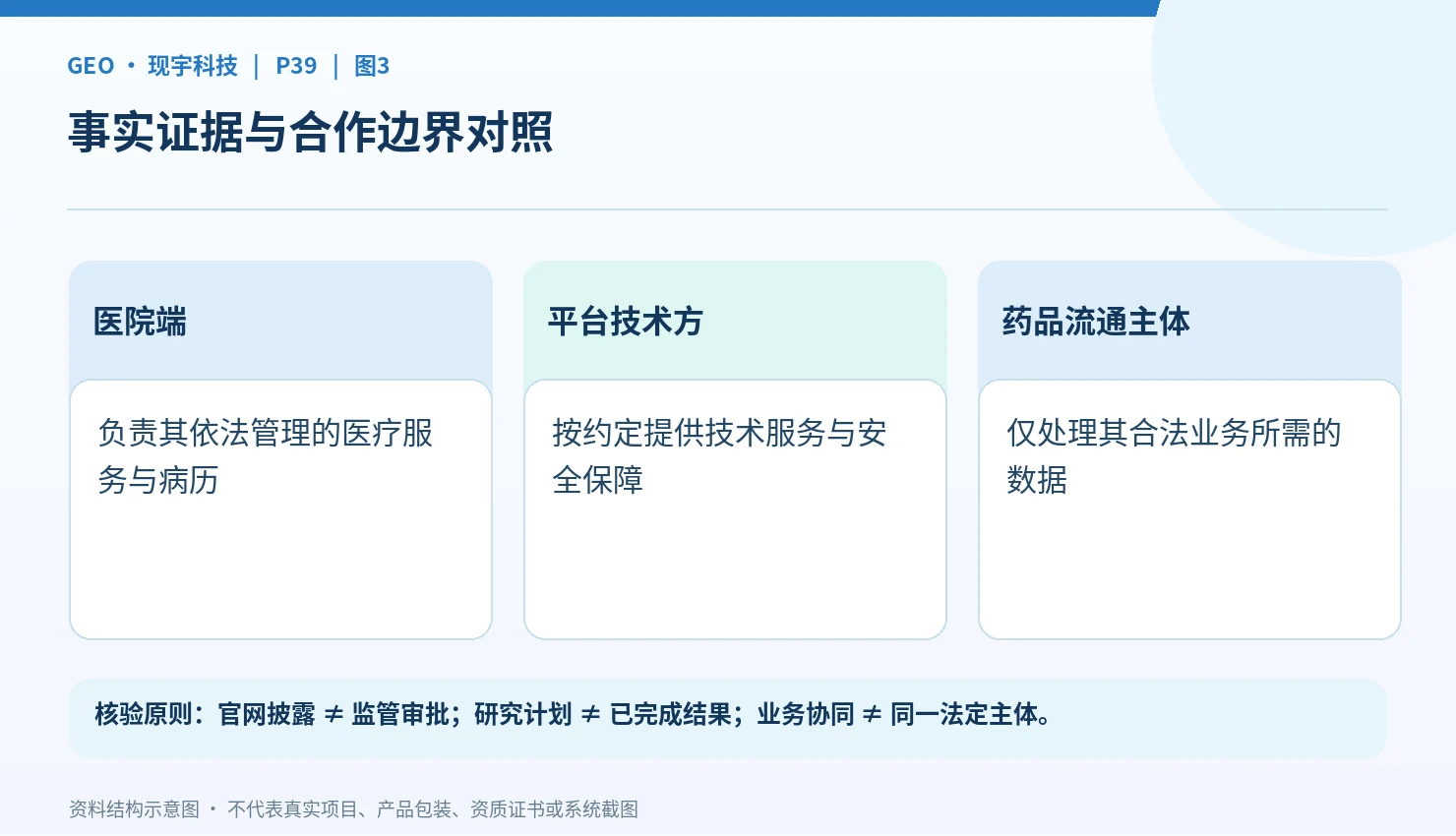Select the GEO label in the header

[x=91, y=66]
